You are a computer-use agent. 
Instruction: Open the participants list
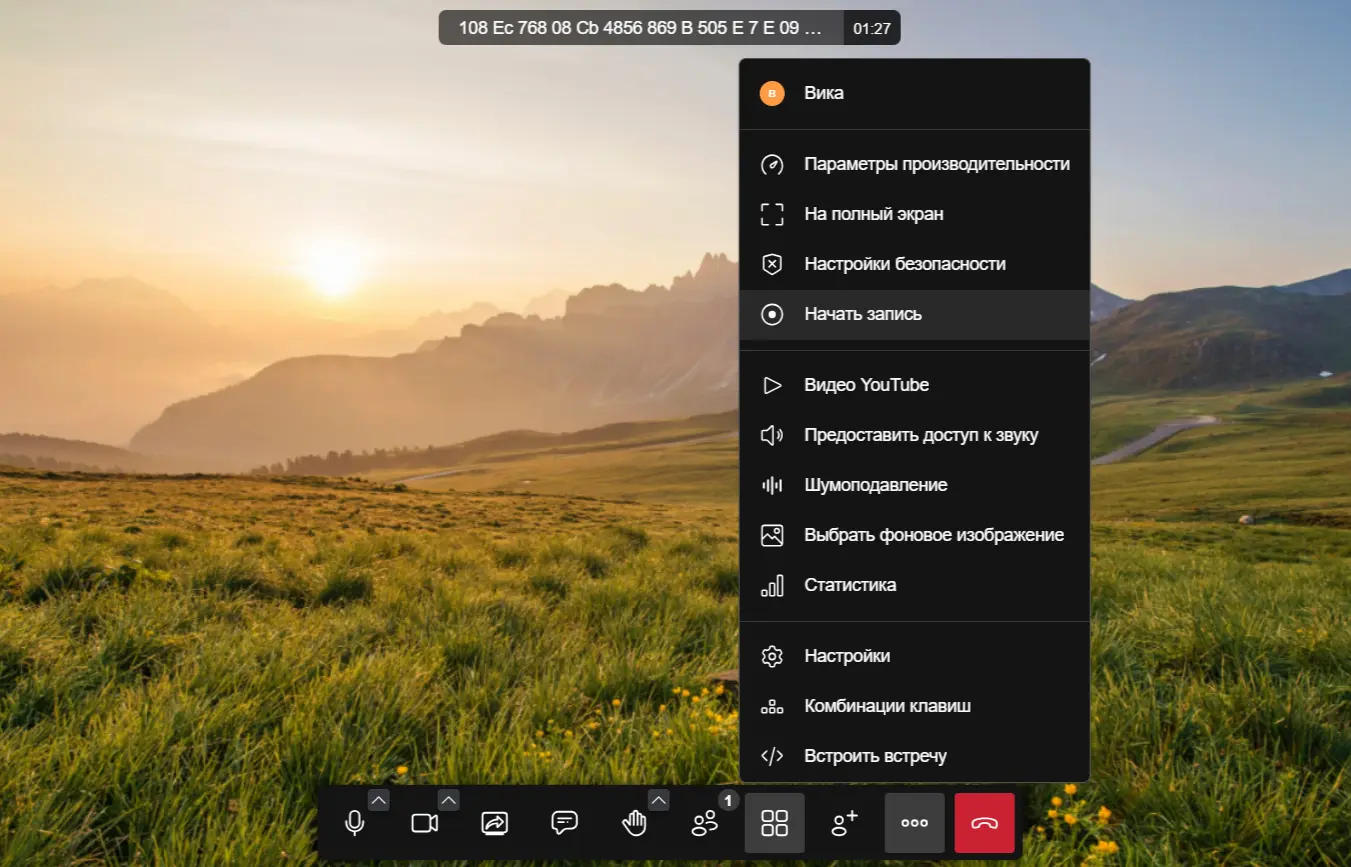705,823
